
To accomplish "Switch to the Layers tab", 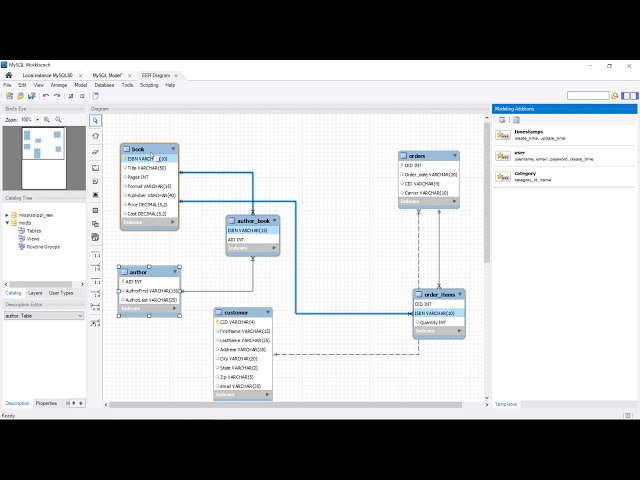I will coord(35,293).
